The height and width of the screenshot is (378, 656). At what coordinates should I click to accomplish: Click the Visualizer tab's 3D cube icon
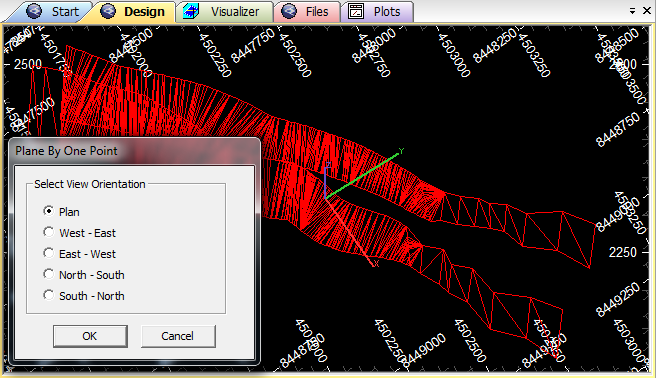191,11
